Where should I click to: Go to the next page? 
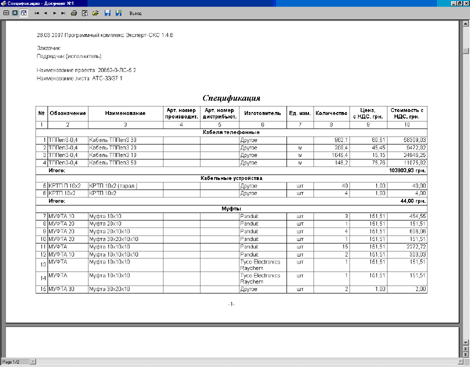pyautogui.click(x=54, y=13)
